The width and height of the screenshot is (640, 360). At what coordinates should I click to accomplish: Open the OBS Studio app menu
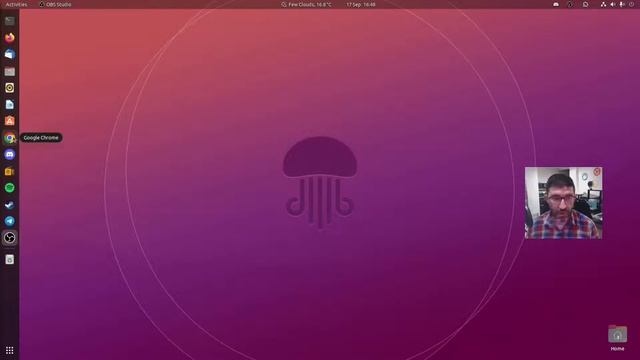[x=55, y=4]
